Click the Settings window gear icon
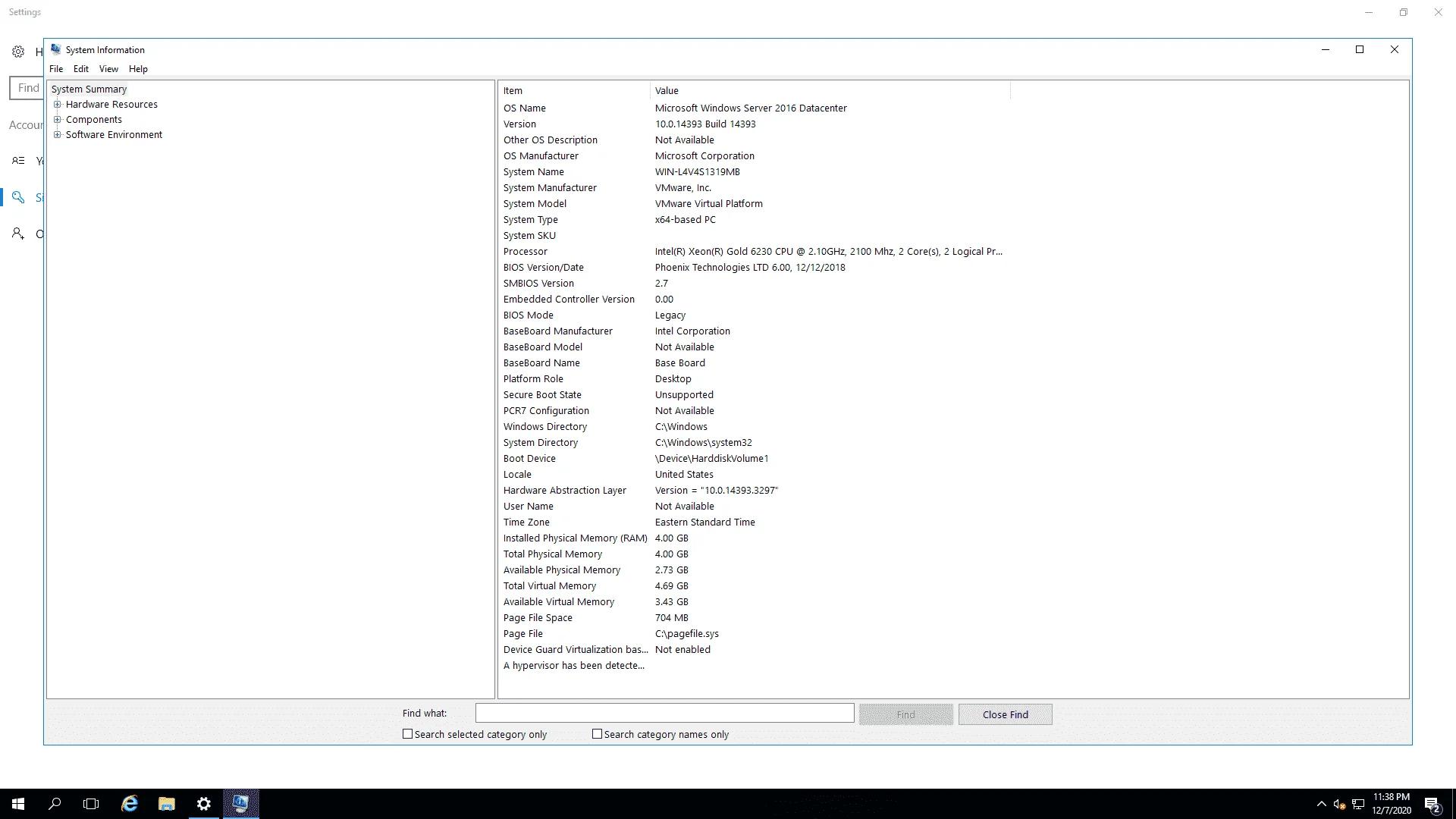 tap(18, 52)
